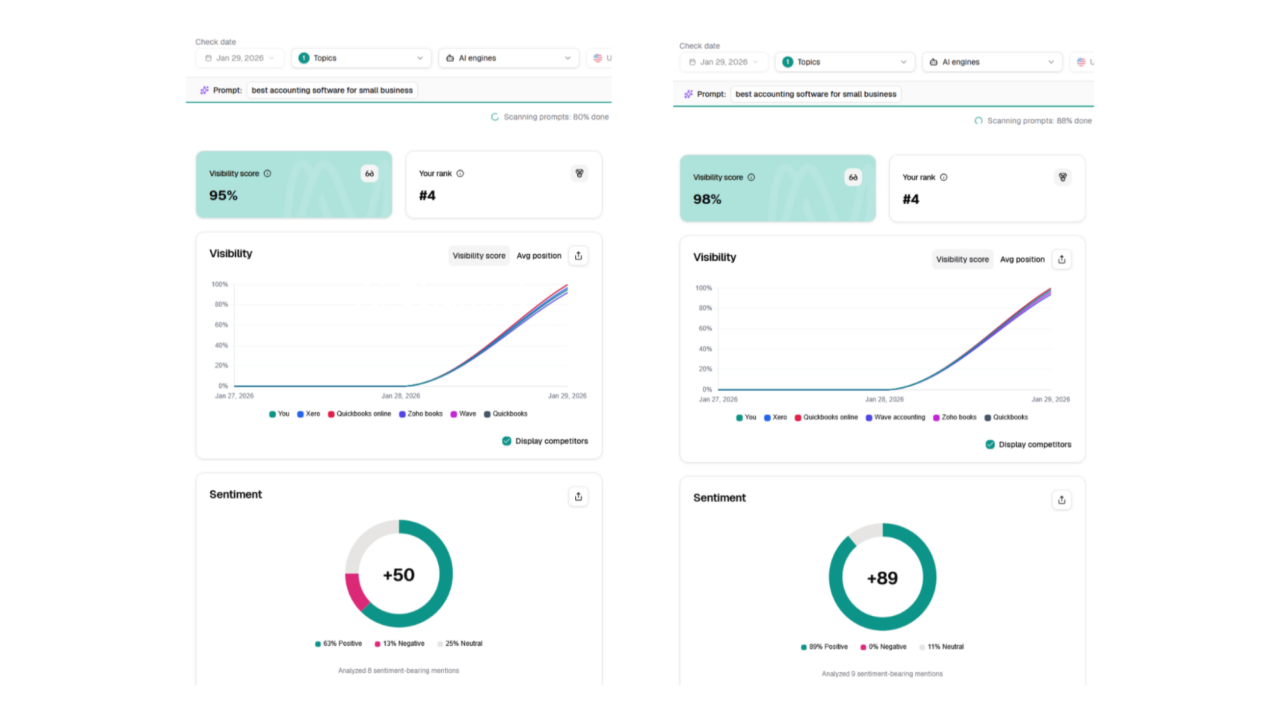Select right chart Visibility score tab
Screen dimensions: 1280x719
point(962,259)
